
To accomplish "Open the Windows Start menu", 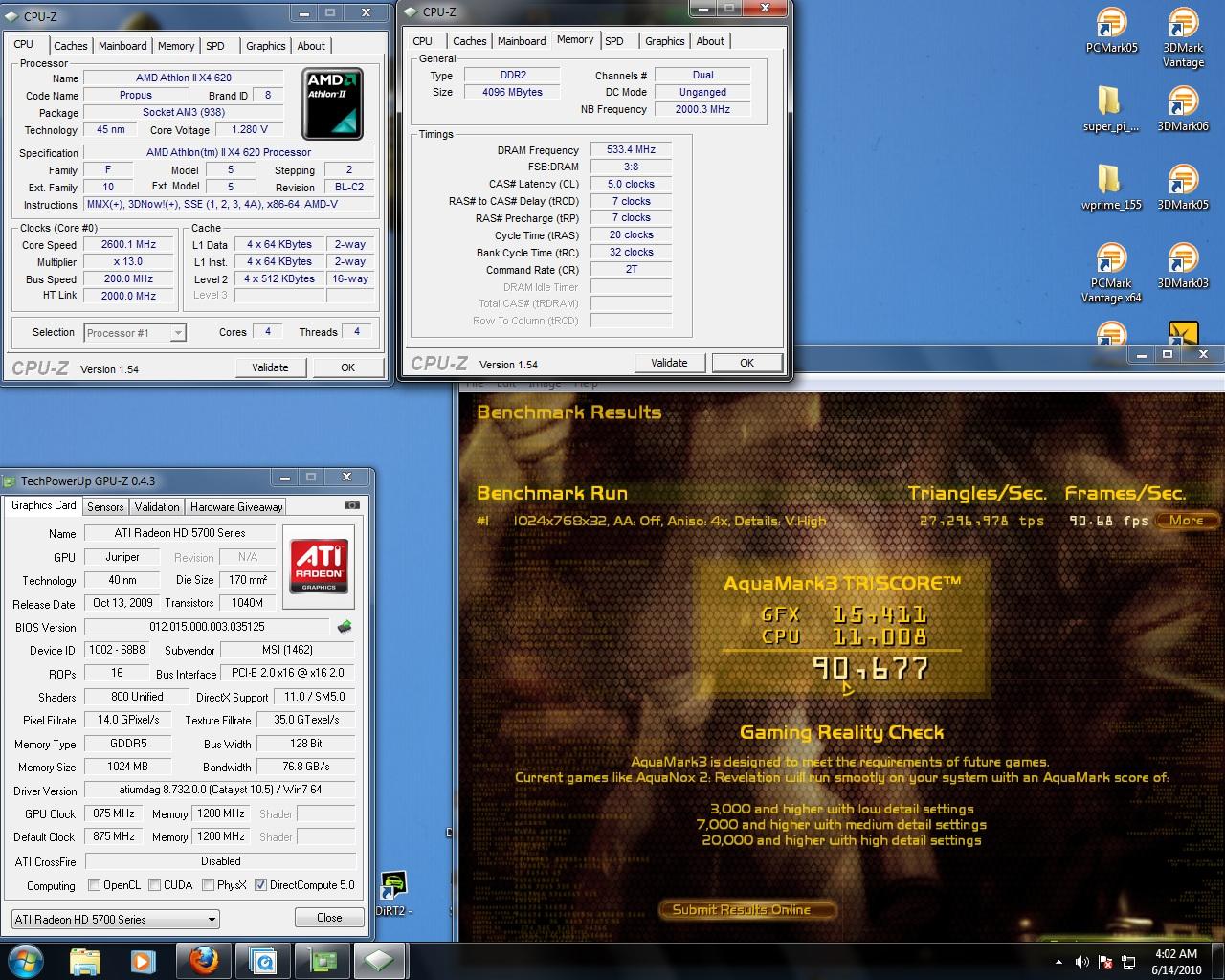I will coord(26,960).
